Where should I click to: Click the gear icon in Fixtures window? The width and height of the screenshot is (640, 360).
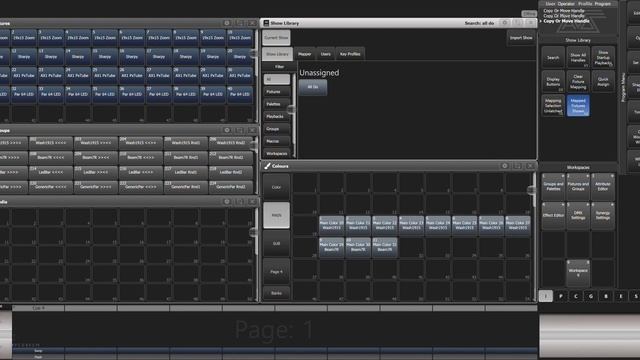[x=227, y=23]
